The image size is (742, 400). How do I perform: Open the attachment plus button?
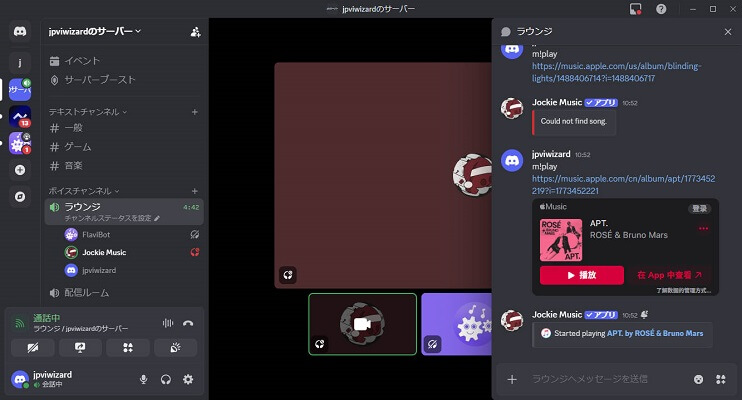point(512,379)
